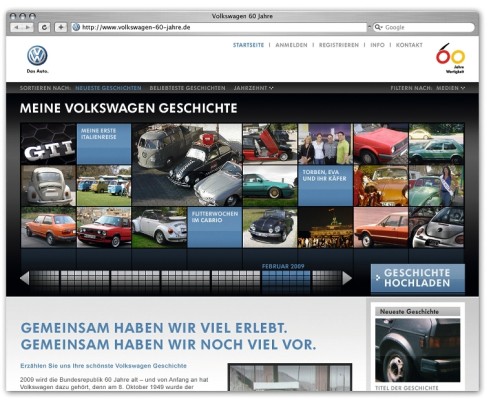Click the address bar URL field
The image size is (491, 400).
pyautogui.click(x=219, y=27)
